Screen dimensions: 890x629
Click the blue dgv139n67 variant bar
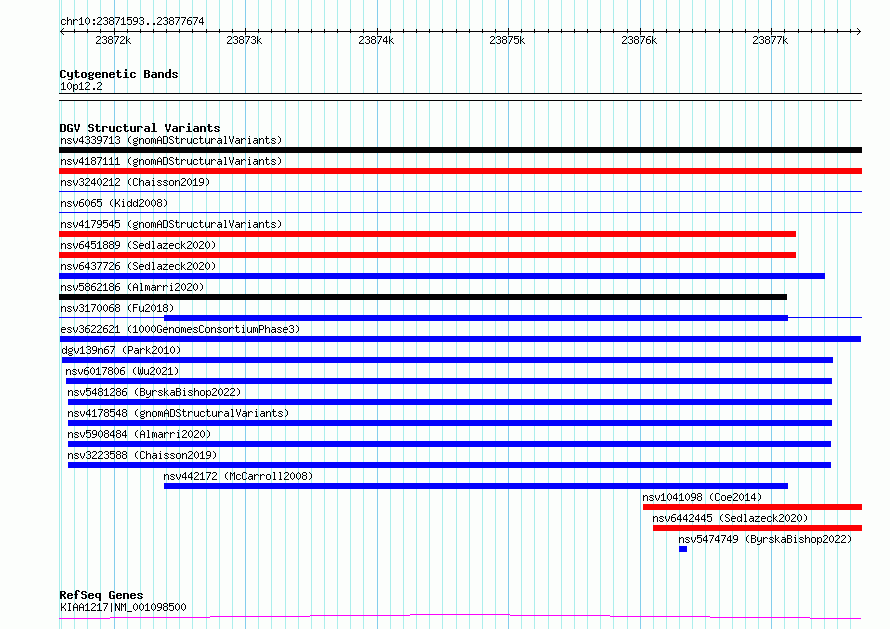point(447,360)
